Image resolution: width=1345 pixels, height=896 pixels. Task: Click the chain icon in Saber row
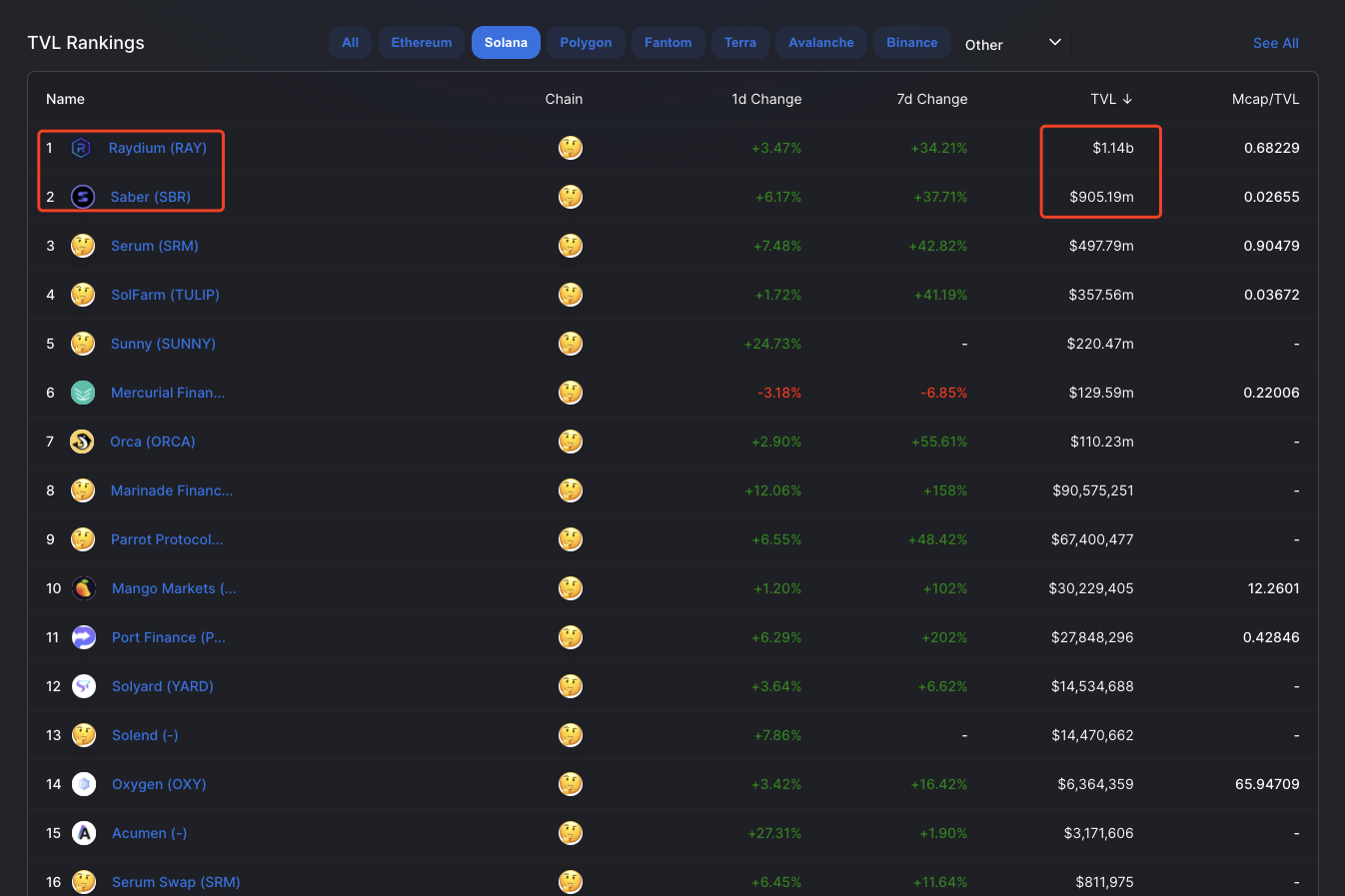pos(571,197)
